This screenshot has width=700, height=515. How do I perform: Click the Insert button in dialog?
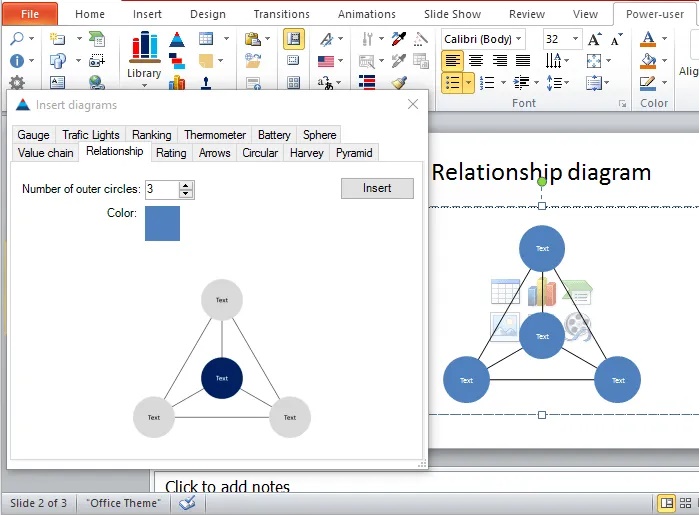coord(377,188)
